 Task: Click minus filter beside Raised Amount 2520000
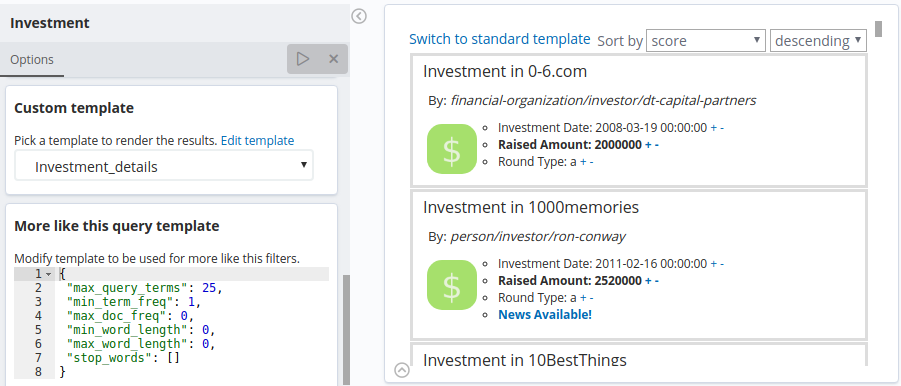(x=657, y=281)
